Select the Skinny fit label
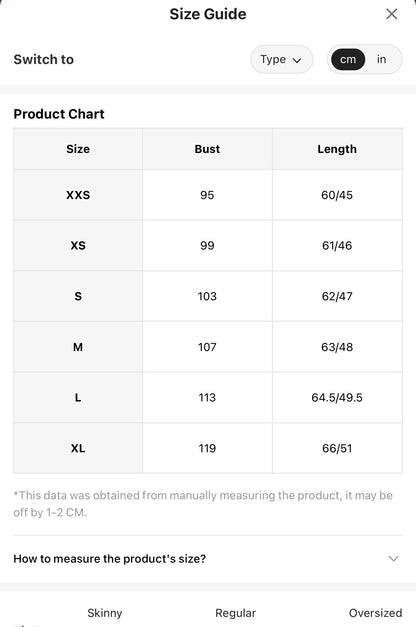 click(x=104, y=613)
